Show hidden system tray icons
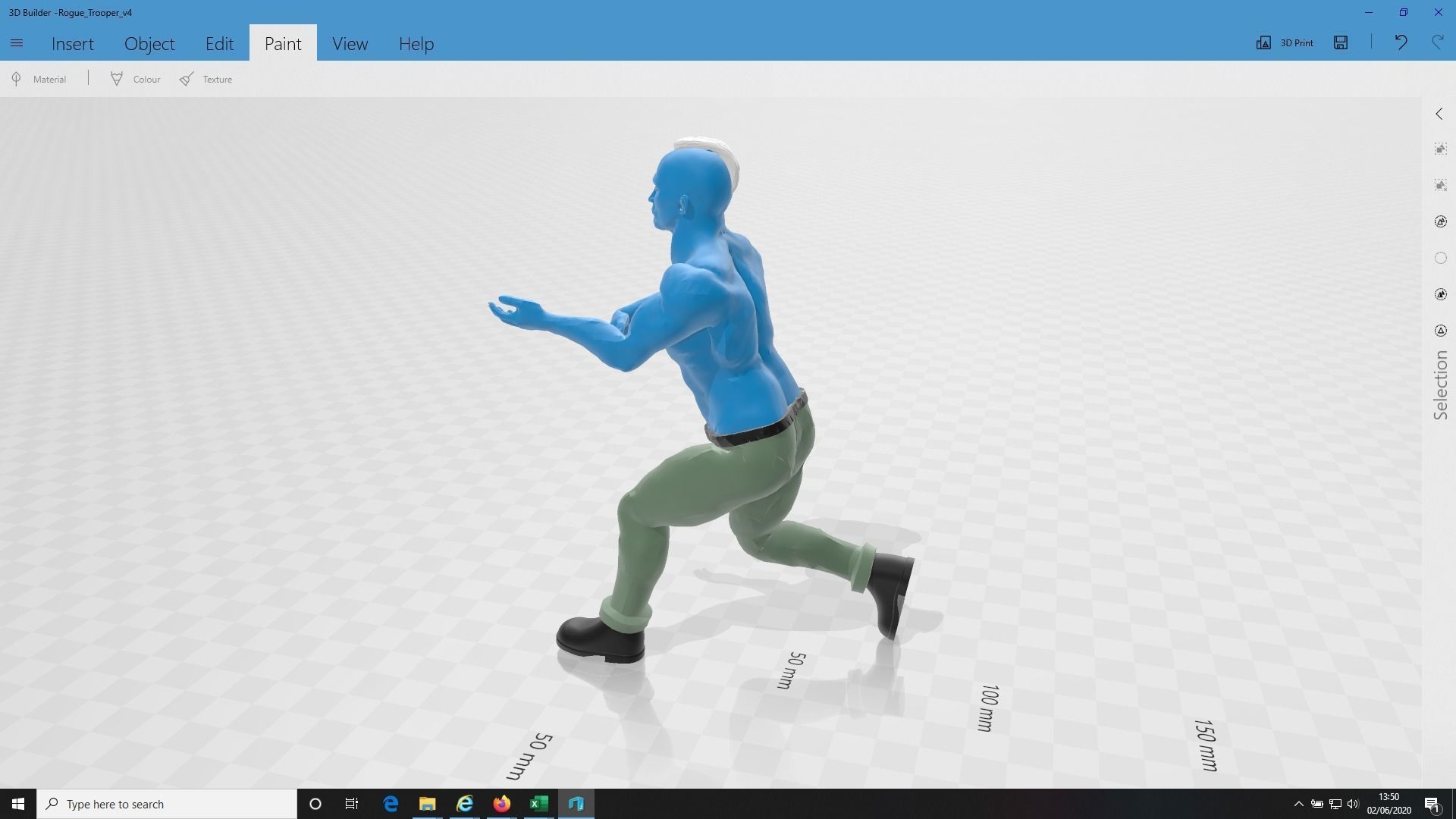Screen dimensions: 1456x819 [x=1298, y=804]
